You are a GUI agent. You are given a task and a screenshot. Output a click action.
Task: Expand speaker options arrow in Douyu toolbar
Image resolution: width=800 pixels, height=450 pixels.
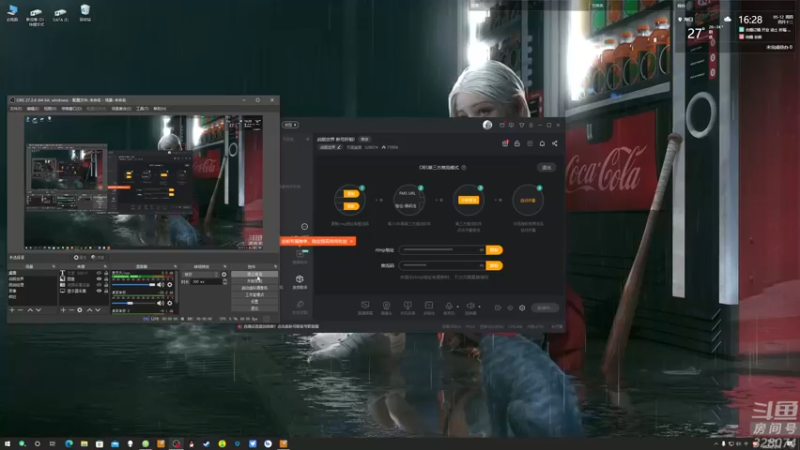(480, 307)
